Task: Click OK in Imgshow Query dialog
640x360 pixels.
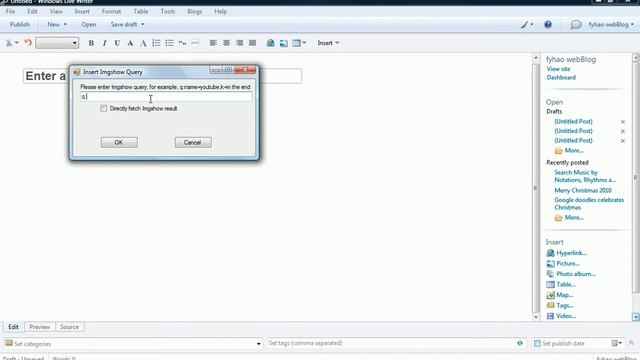Action: pyautogui.click(x=119, y=142)
